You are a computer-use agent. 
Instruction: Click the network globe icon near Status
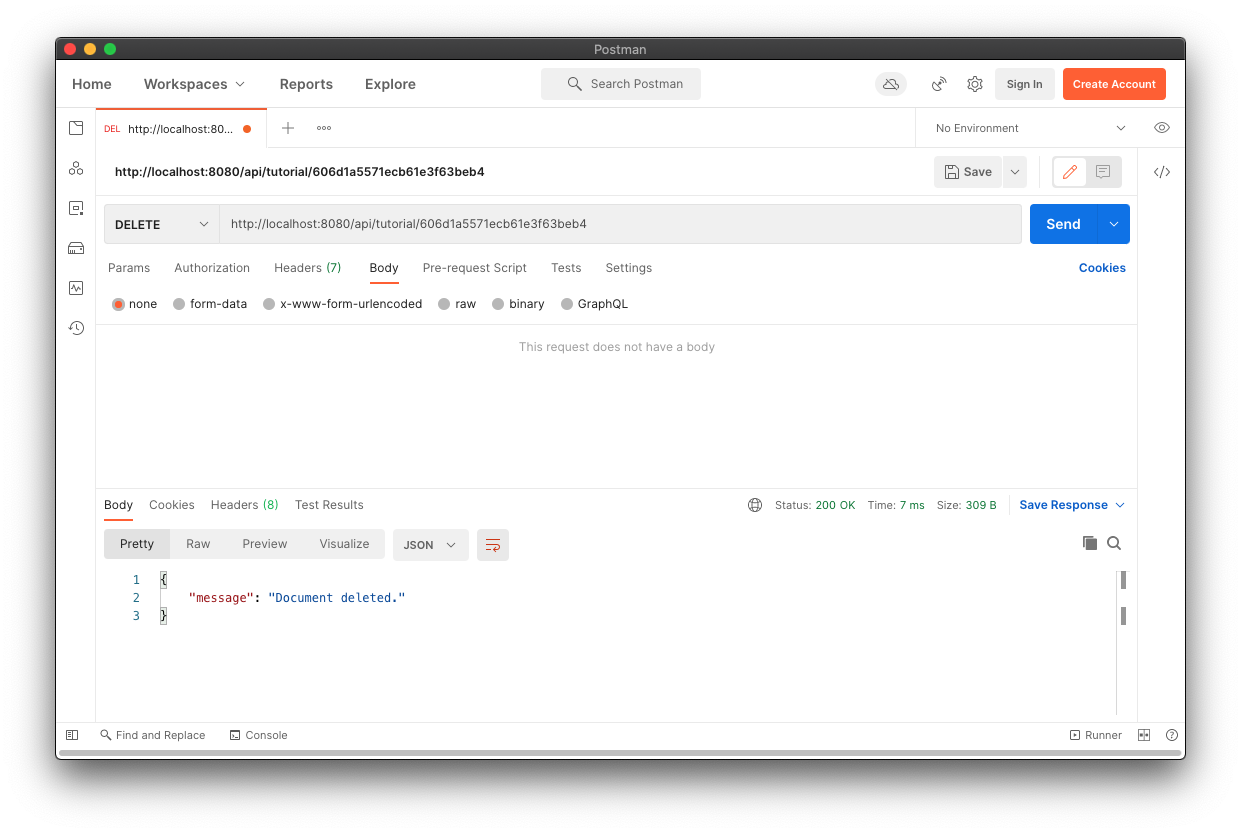(755, 505)
